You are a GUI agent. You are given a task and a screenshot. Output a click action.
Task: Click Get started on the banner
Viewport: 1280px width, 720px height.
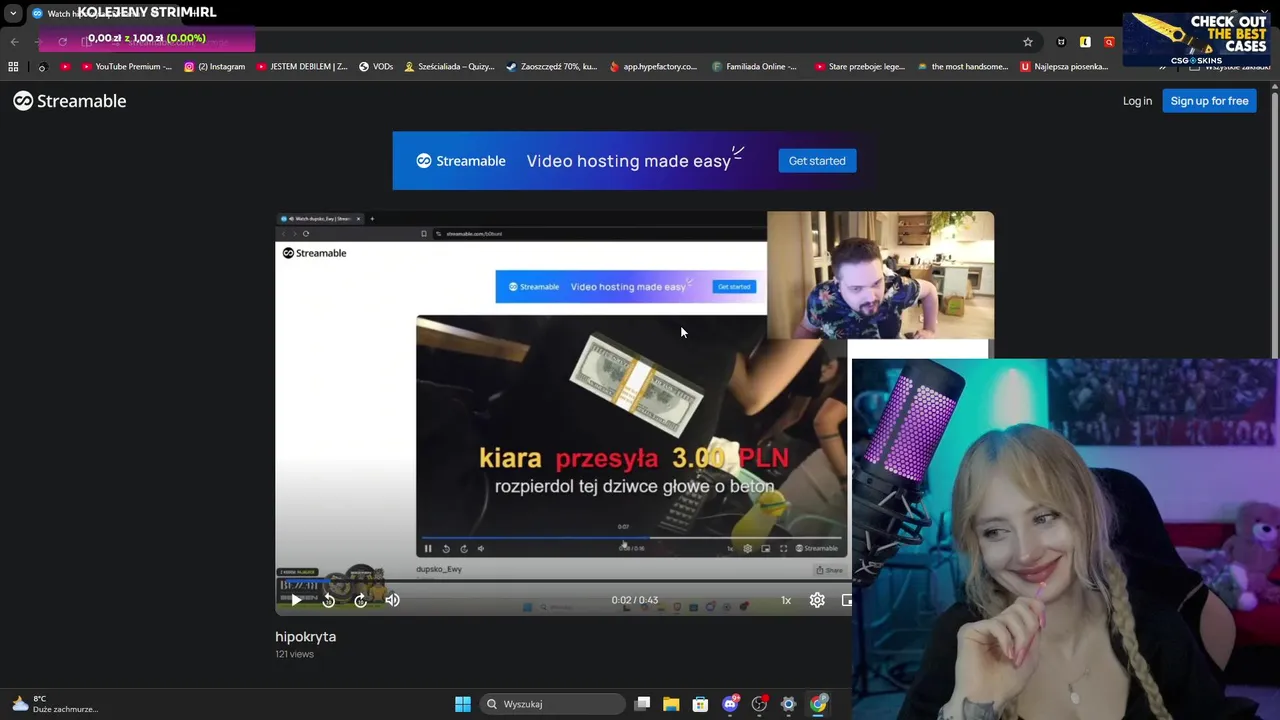coord(817,161)
